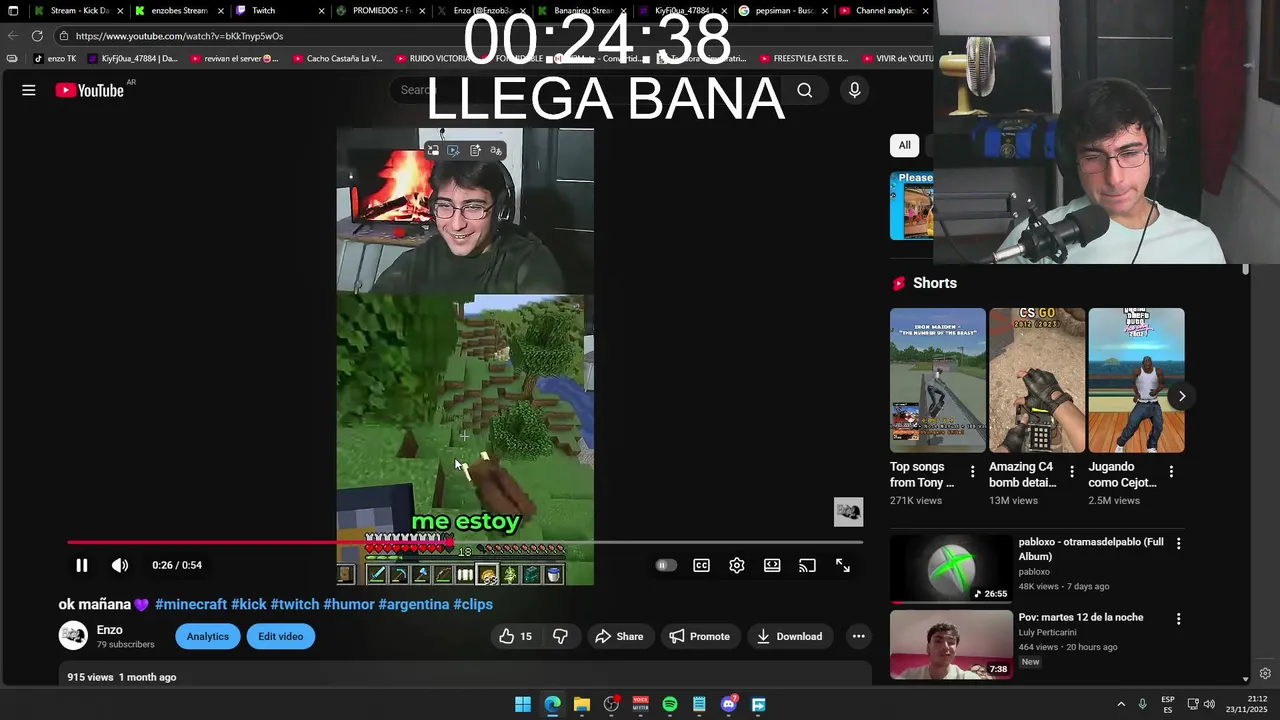Switch to the Stream - Kick Dashboard tab

78,11
